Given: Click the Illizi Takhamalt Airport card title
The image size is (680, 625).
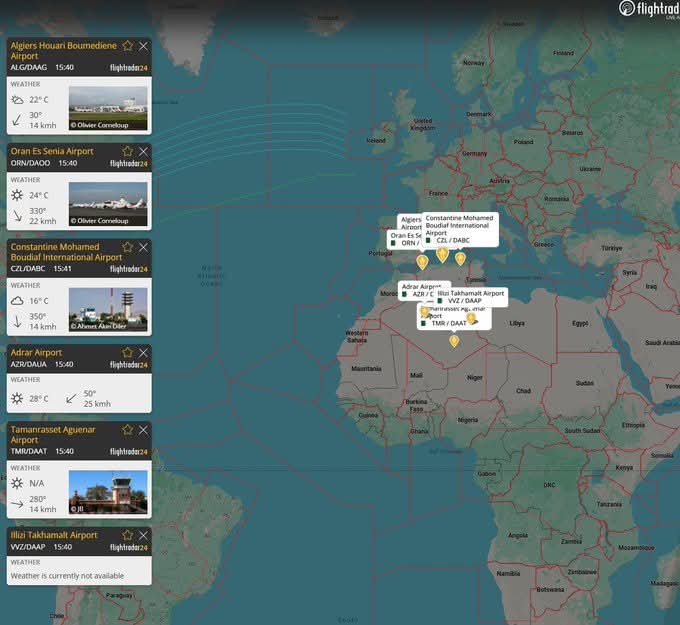Looking at the screenshot, I should [x=54, y=535].
